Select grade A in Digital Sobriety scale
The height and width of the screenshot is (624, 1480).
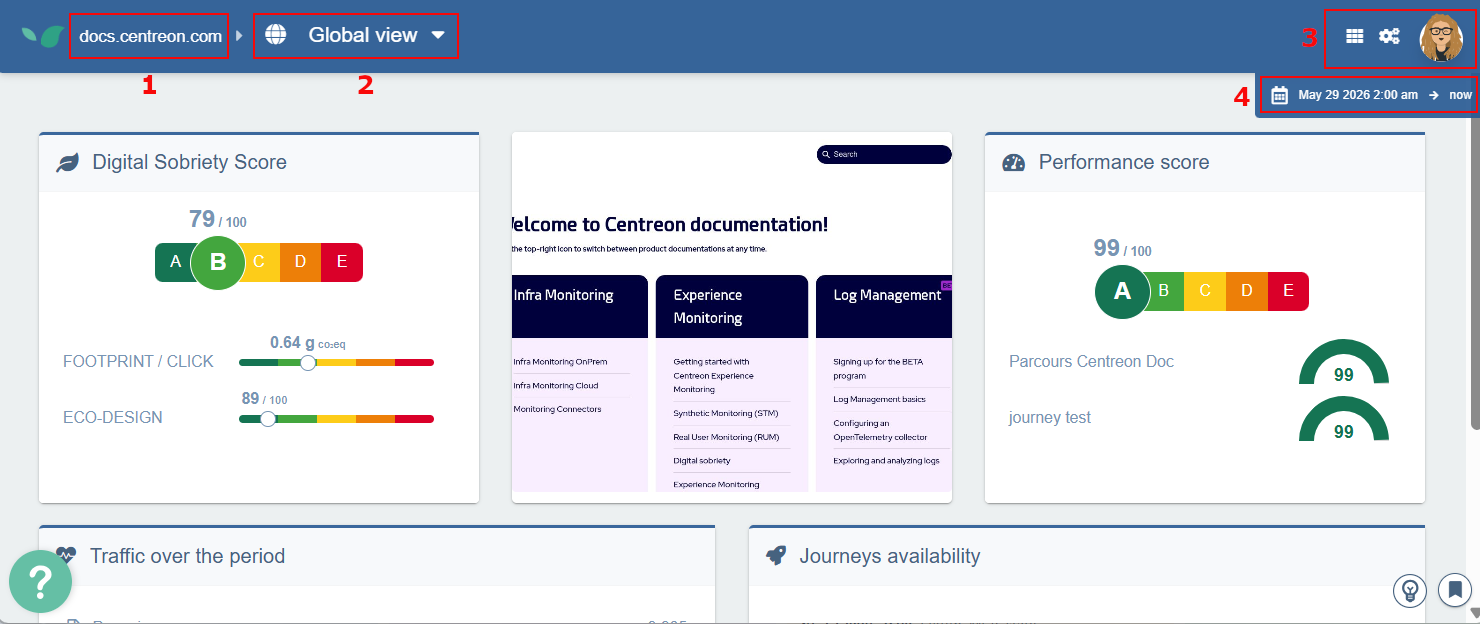pyautogui.click(x=175, y=262)
